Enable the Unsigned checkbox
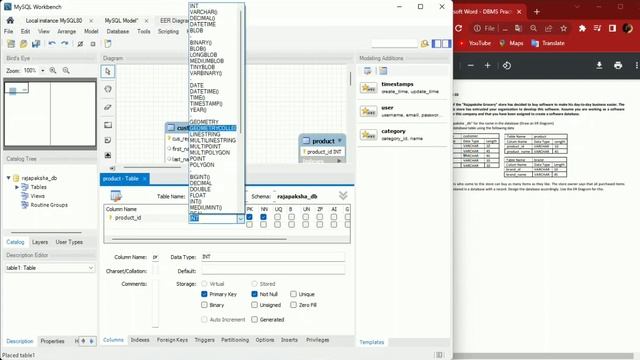The image size is (640, 360). [x=254, y=305]
